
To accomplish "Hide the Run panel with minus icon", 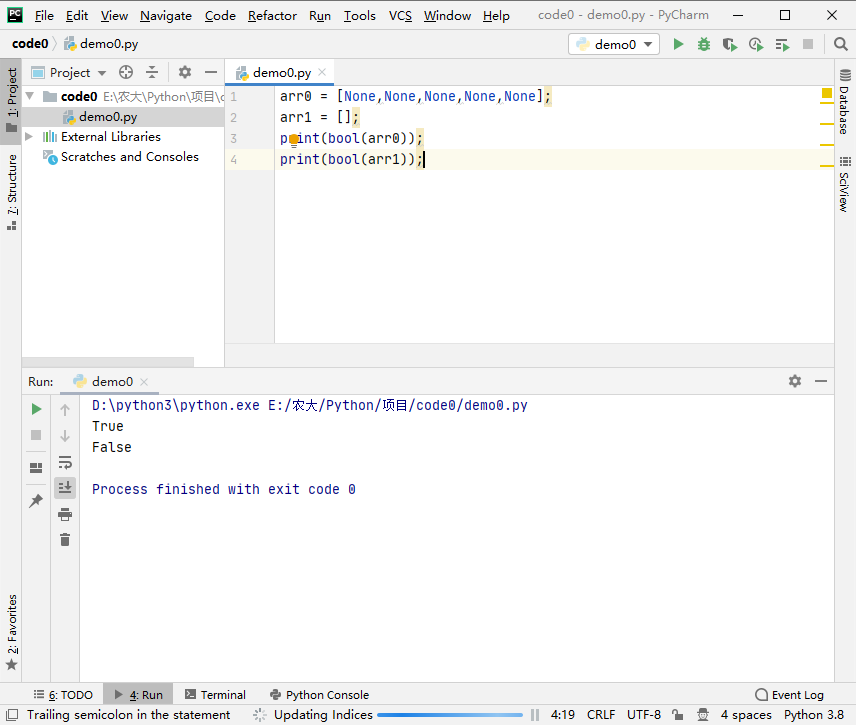I will click(821, 381).
